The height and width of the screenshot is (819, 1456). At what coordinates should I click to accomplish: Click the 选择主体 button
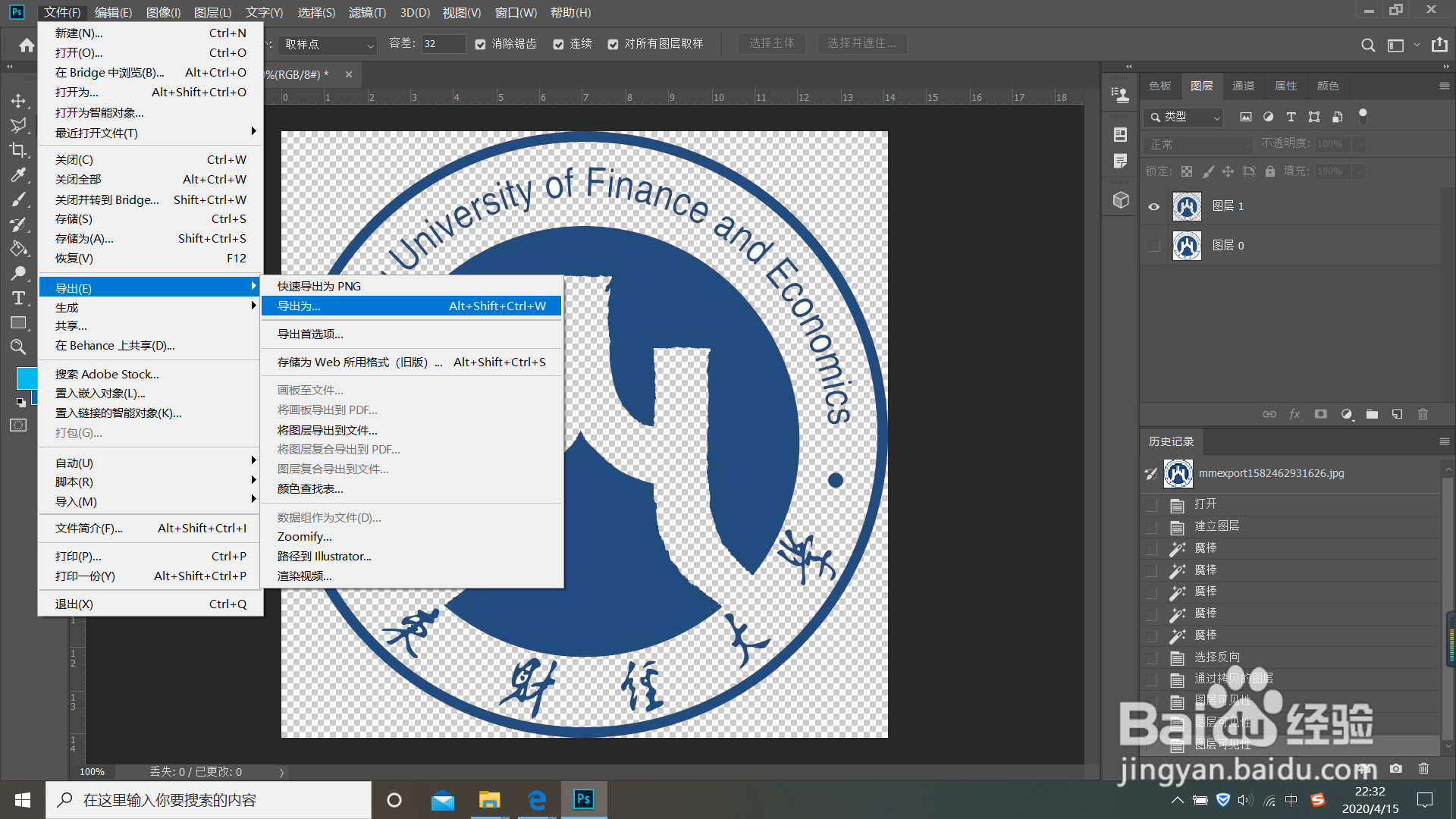pyautogui.click(x=772, y=43)
